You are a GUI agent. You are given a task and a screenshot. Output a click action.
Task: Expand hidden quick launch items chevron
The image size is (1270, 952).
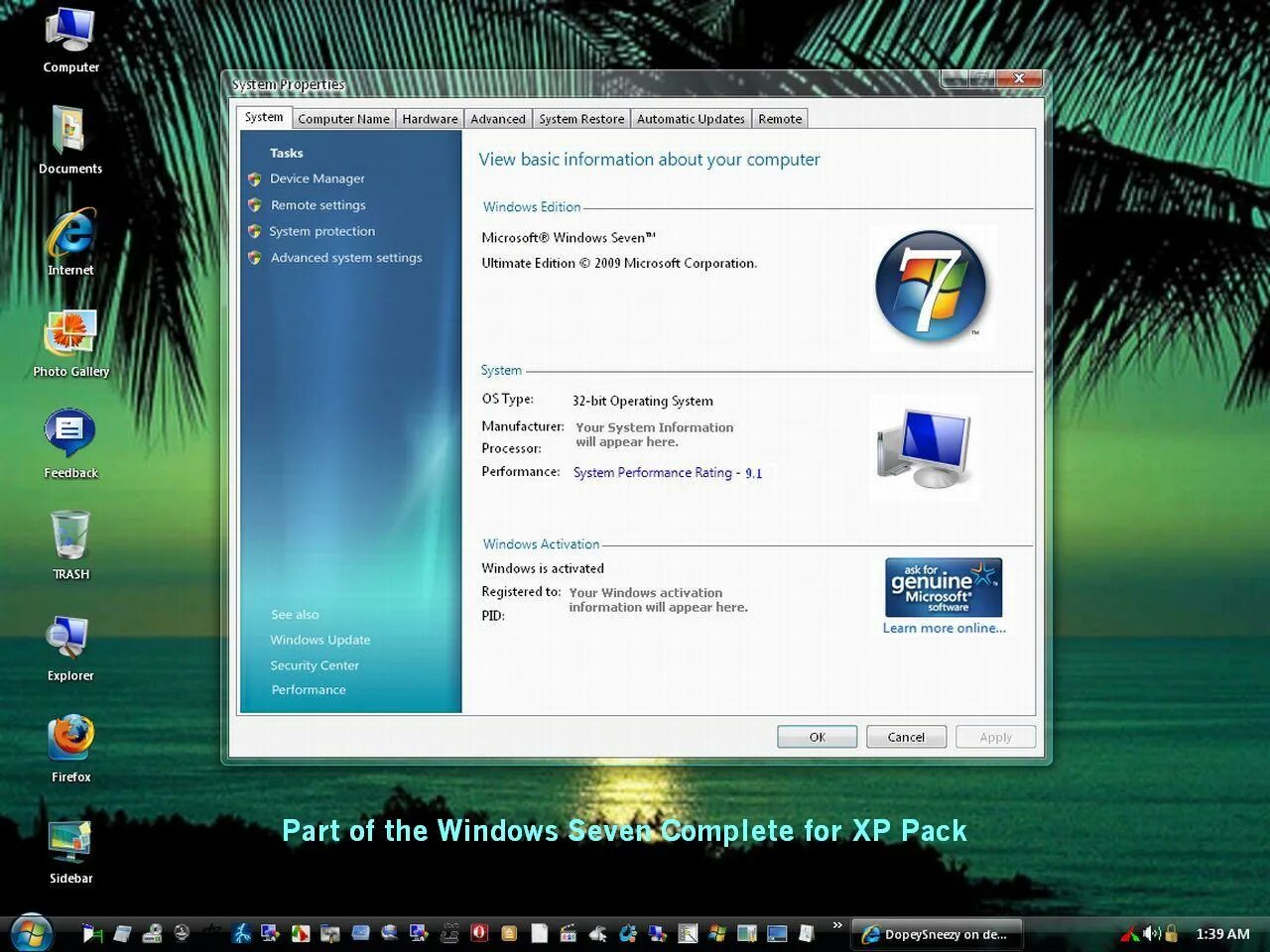[x=837, y=926]
